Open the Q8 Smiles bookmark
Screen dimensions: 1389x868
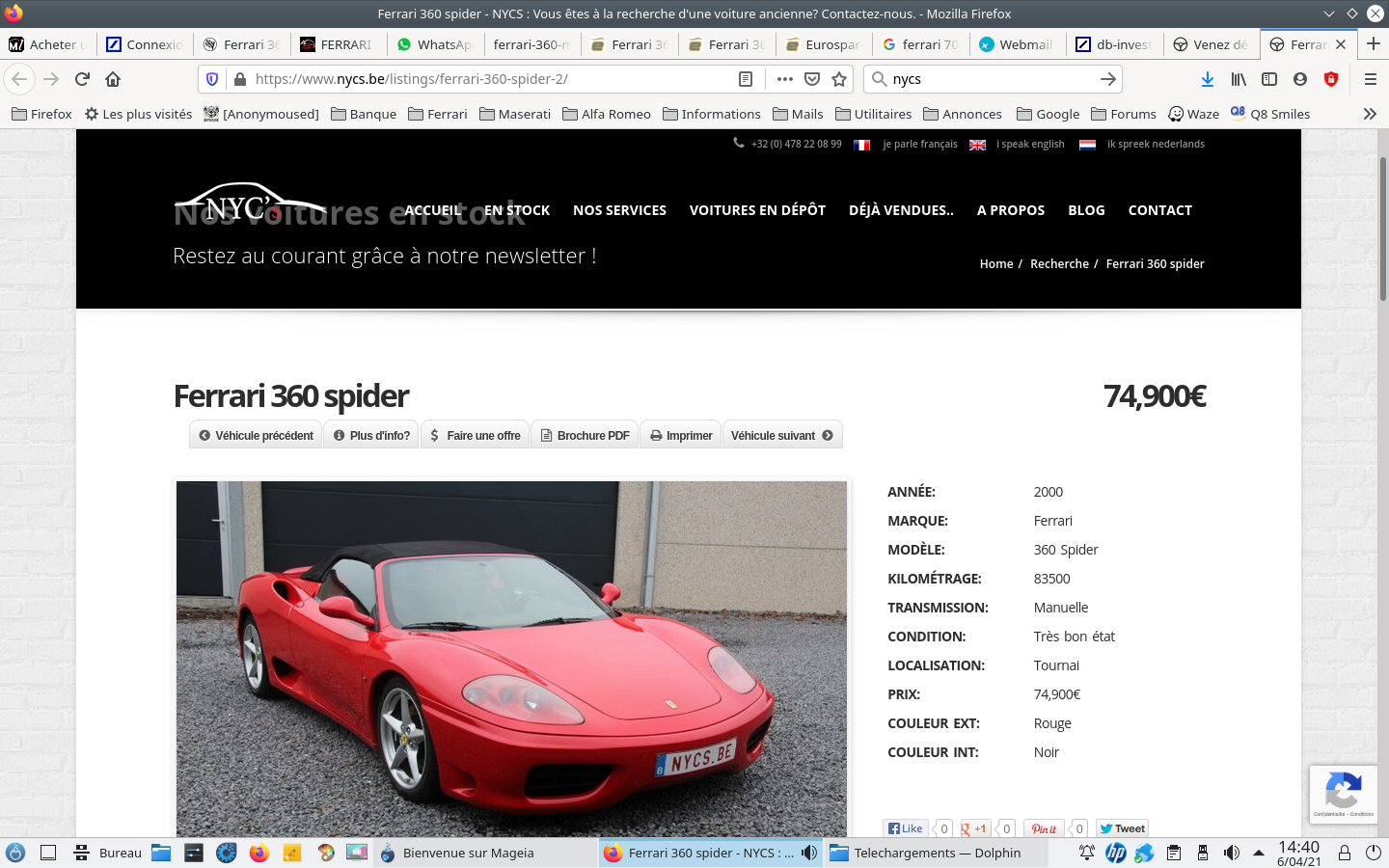click(1269, 114)
